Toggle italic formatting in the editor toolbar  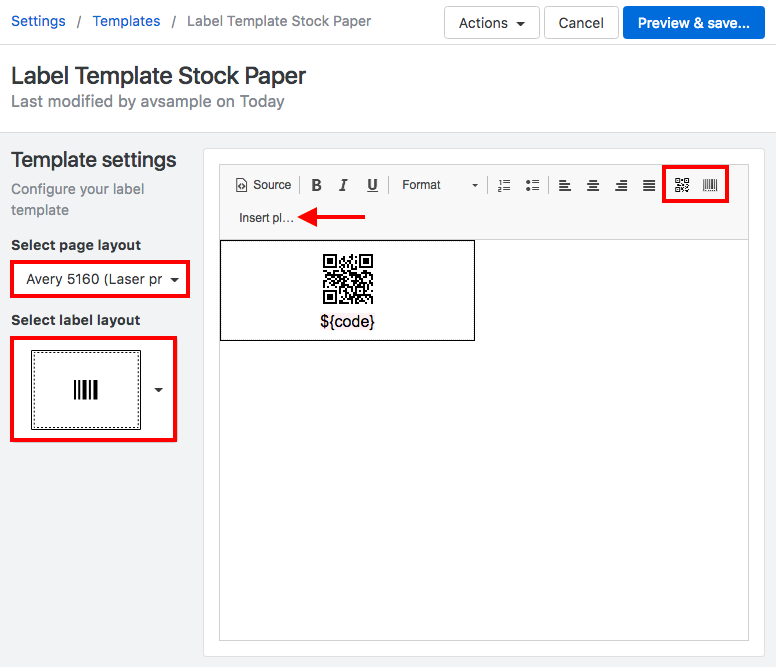(x=343, y=185)
